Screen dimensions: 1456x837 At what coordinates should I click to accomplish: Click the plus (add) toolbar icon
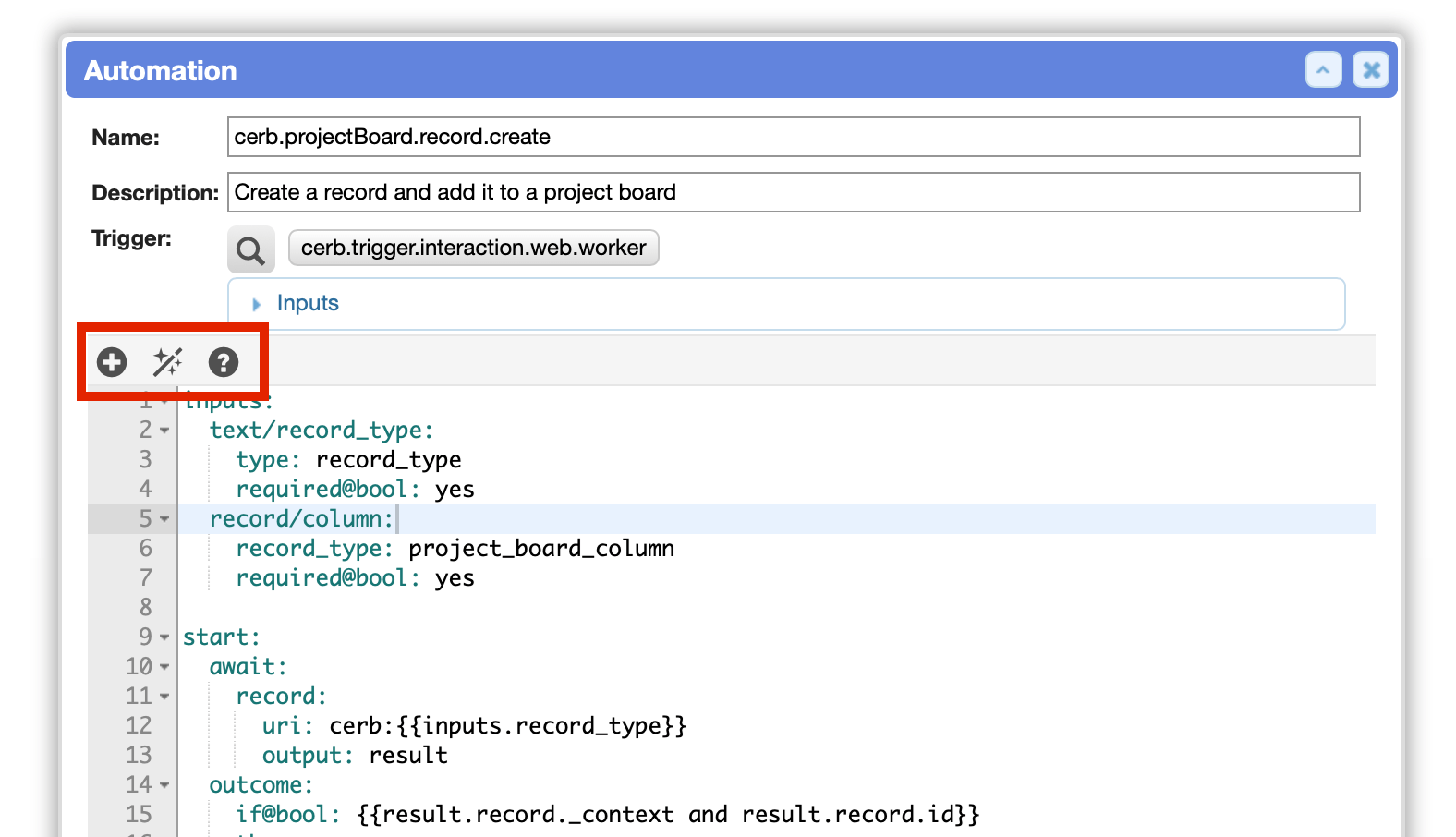[x=112, y=362]
